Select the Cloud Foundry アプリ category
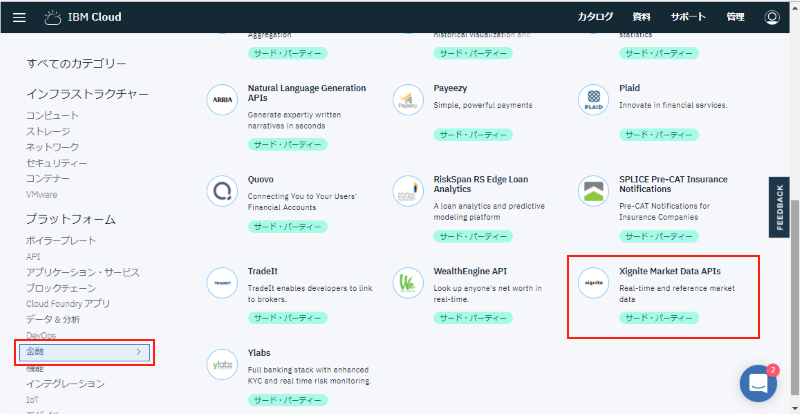Viewport: 800px width, 414px height. pyautogui.click(x=68, y=304)
